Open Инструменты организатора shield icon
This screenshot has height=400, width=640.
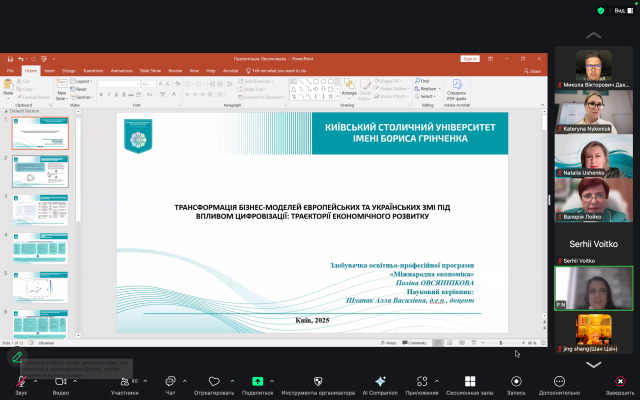(318, 382)
